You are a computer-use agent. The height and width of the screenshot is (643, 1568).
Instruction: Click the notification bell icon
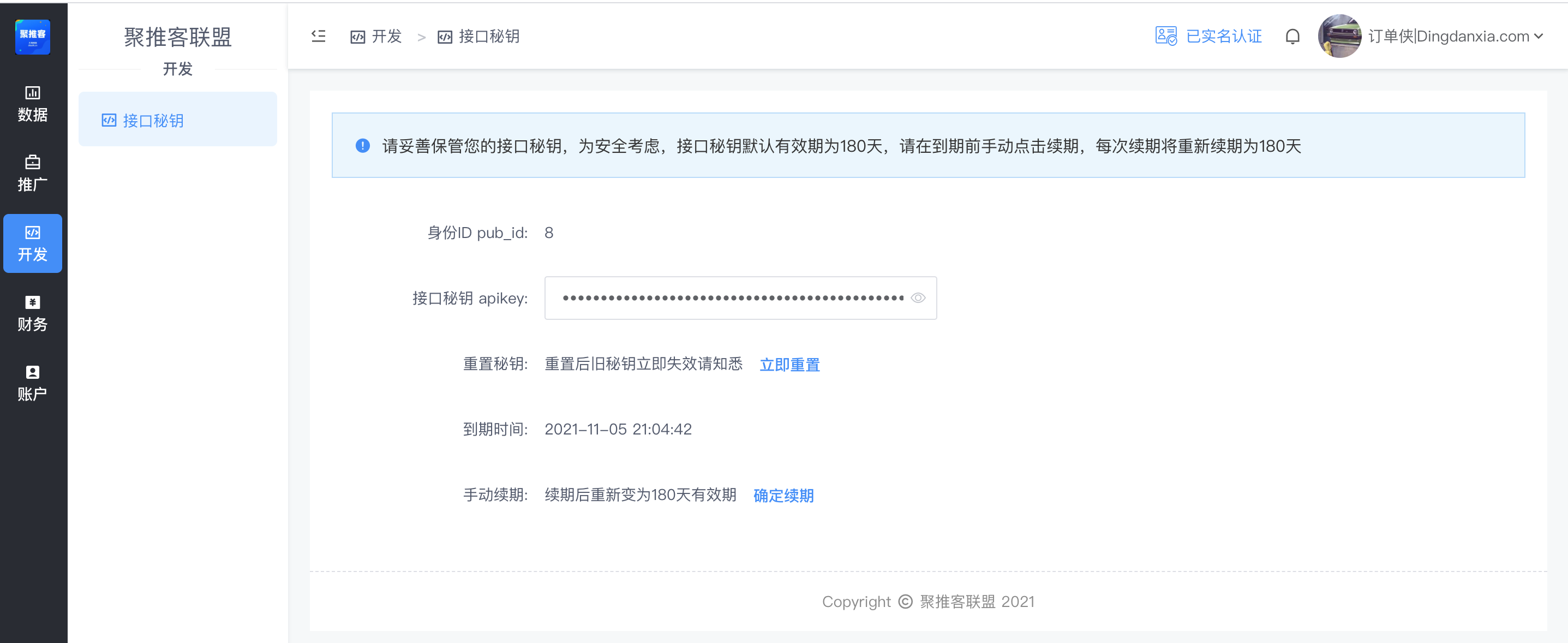[x=1292, y=37]
